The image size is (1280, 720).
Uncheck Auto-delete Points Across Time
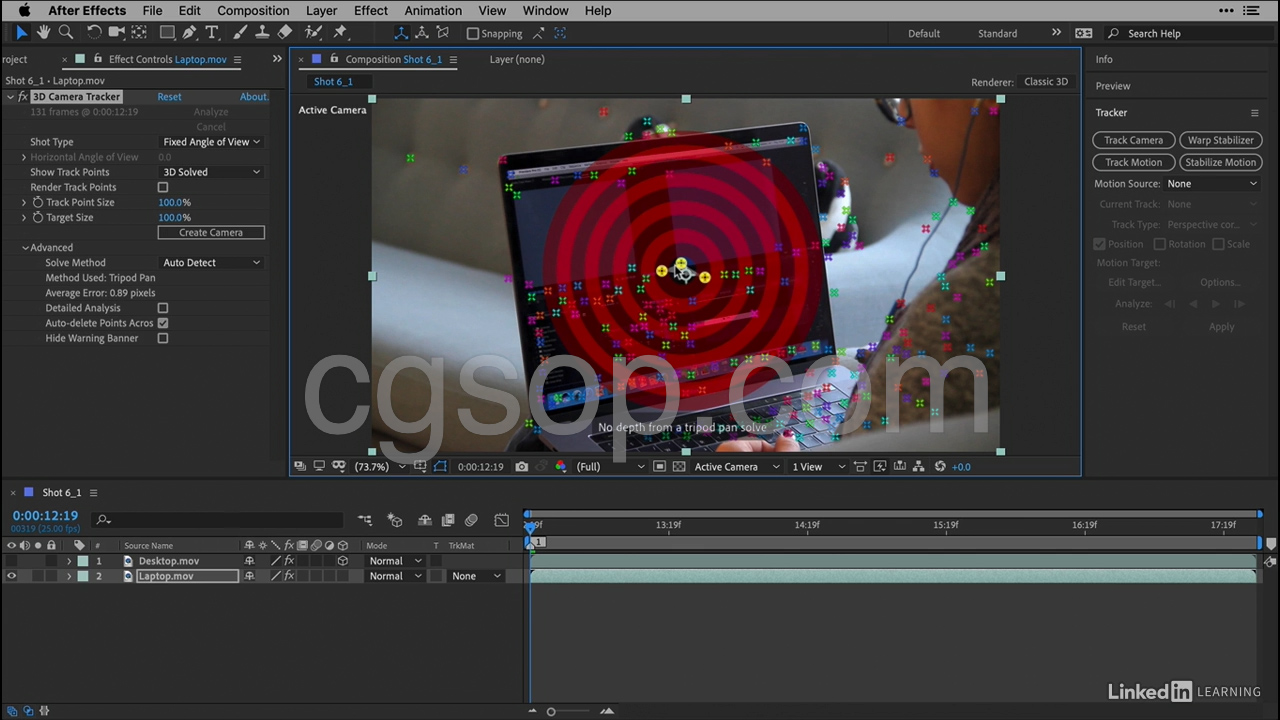point(163,323)
